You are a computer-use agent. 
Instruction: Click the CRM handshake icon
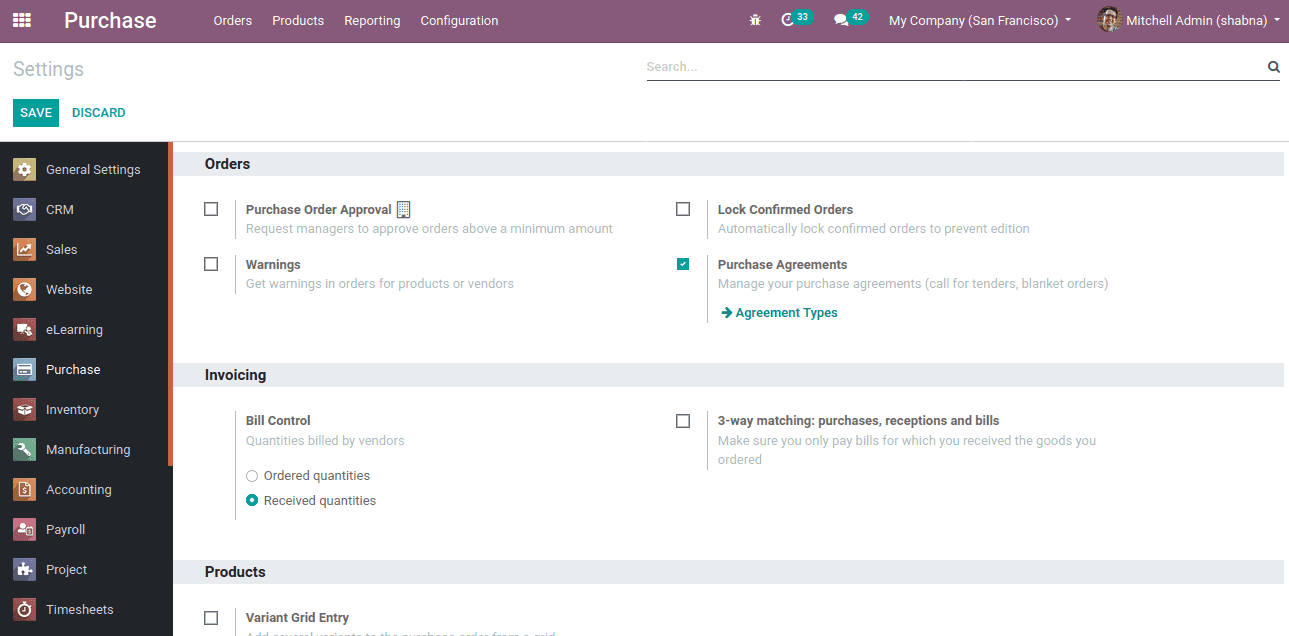coord(25,210)
